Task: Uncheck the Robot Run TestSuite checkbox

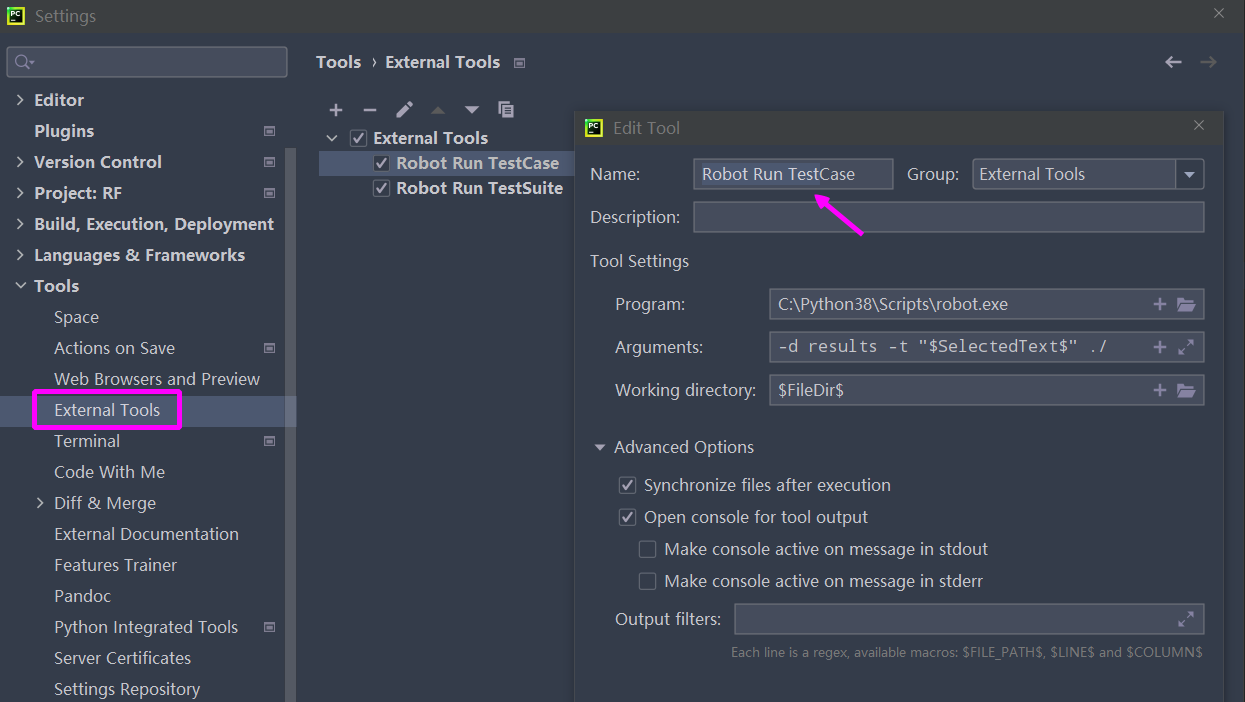Action: point(381,187)
